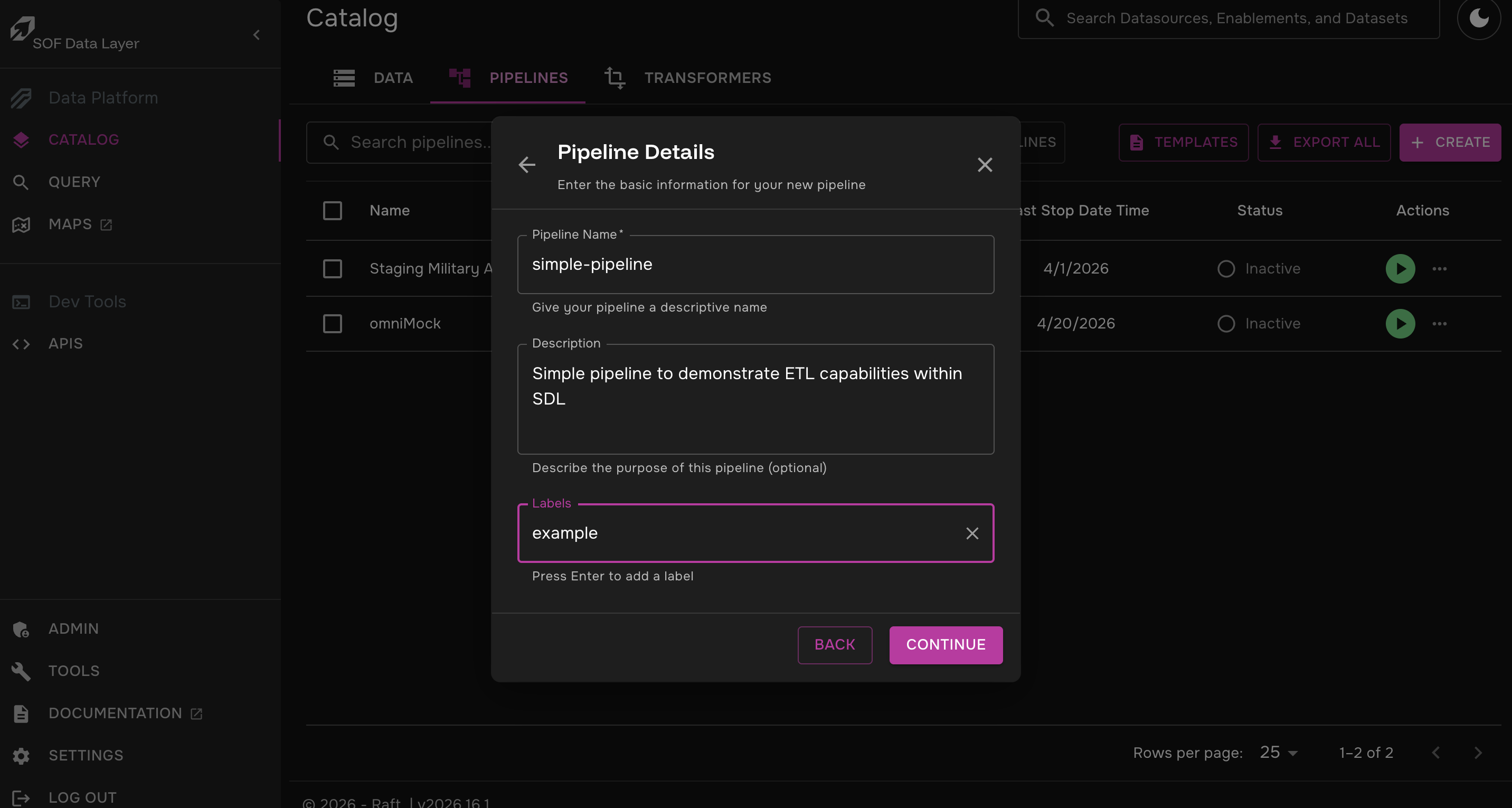Click the Documentation page icon

click(x=21, y=714)
